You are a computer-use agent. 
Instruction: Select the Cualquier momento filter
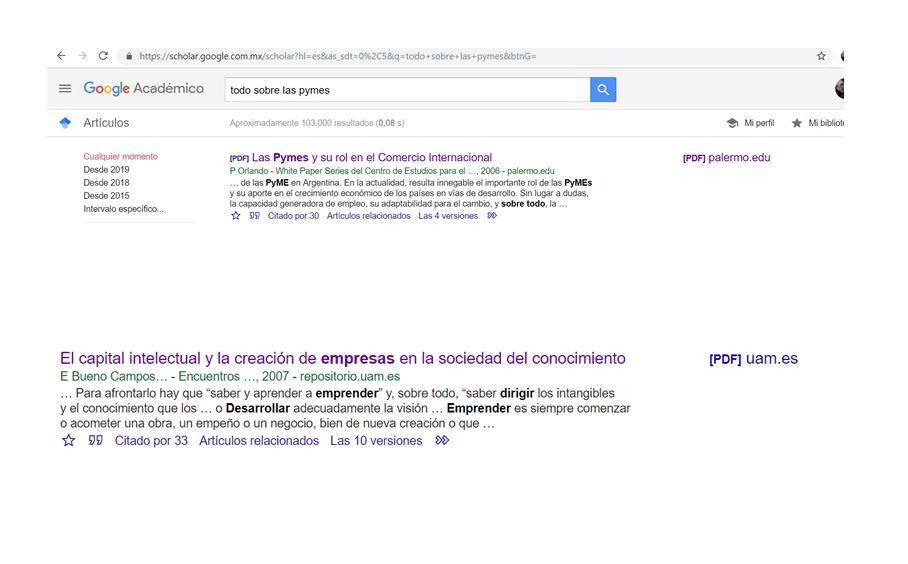point(120,157)
